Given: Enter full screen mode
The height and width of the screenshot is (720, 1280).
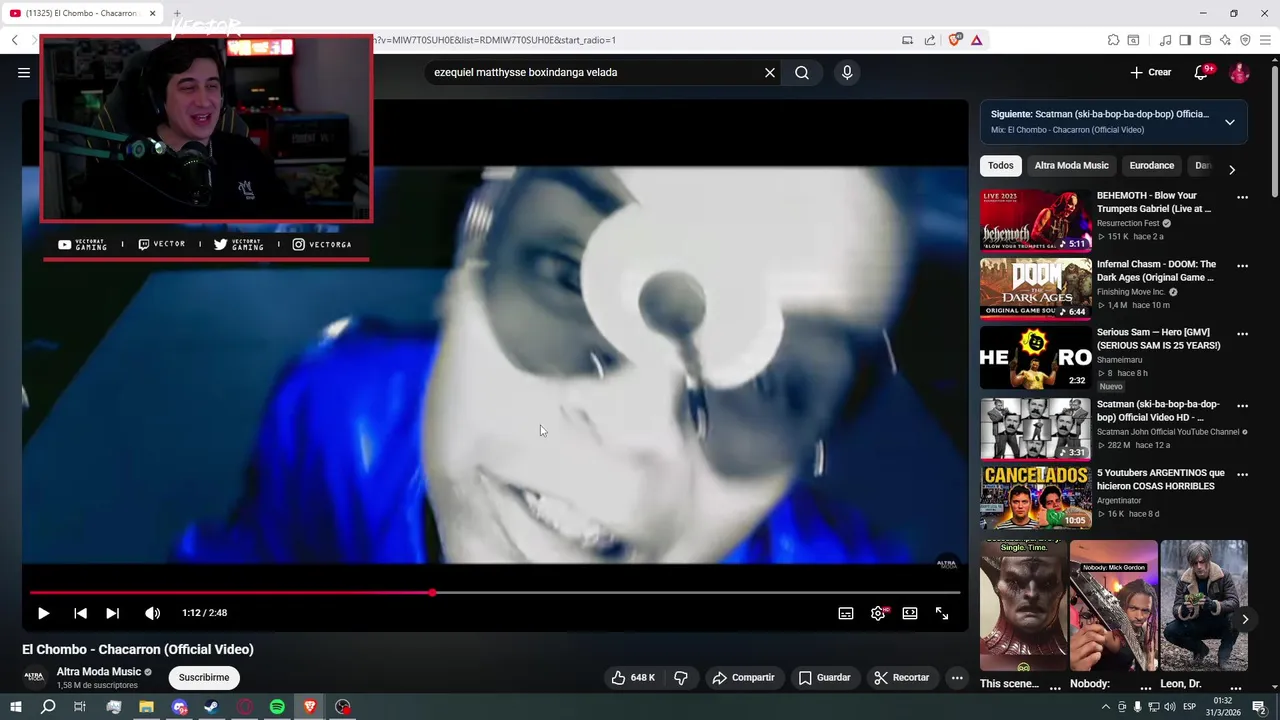Looking at the screenshot, I should [x=942, y=613].
